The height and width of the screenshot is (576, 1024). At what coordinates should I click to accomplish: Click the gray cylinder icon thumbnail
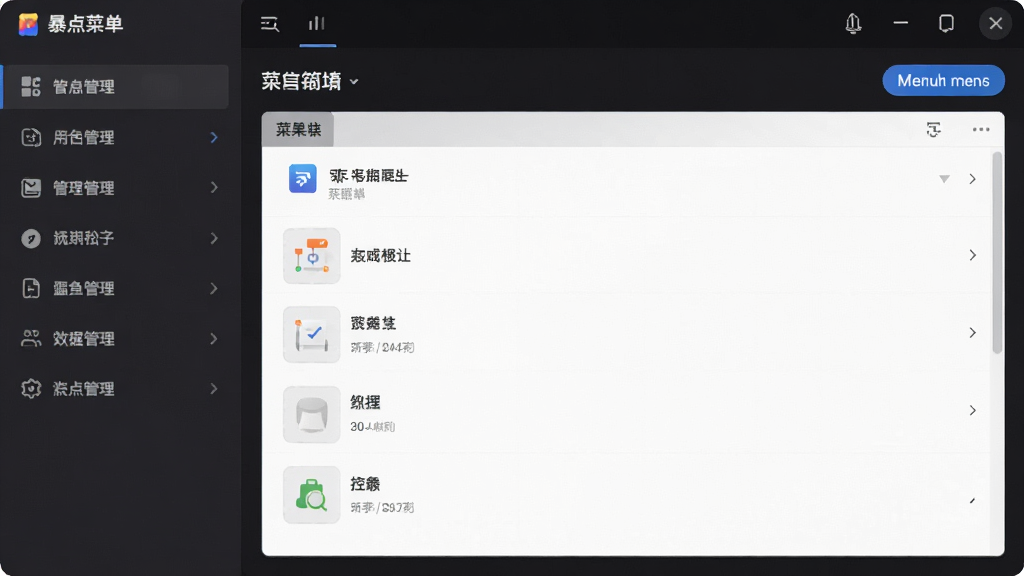point(312,414)
